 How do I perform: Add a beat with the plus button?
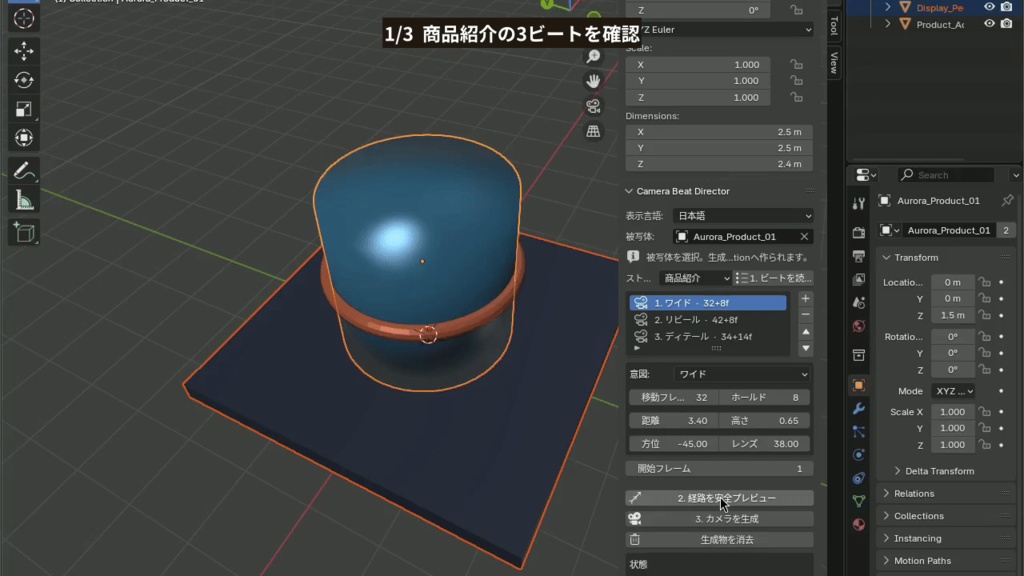click(x=805, y=298)
